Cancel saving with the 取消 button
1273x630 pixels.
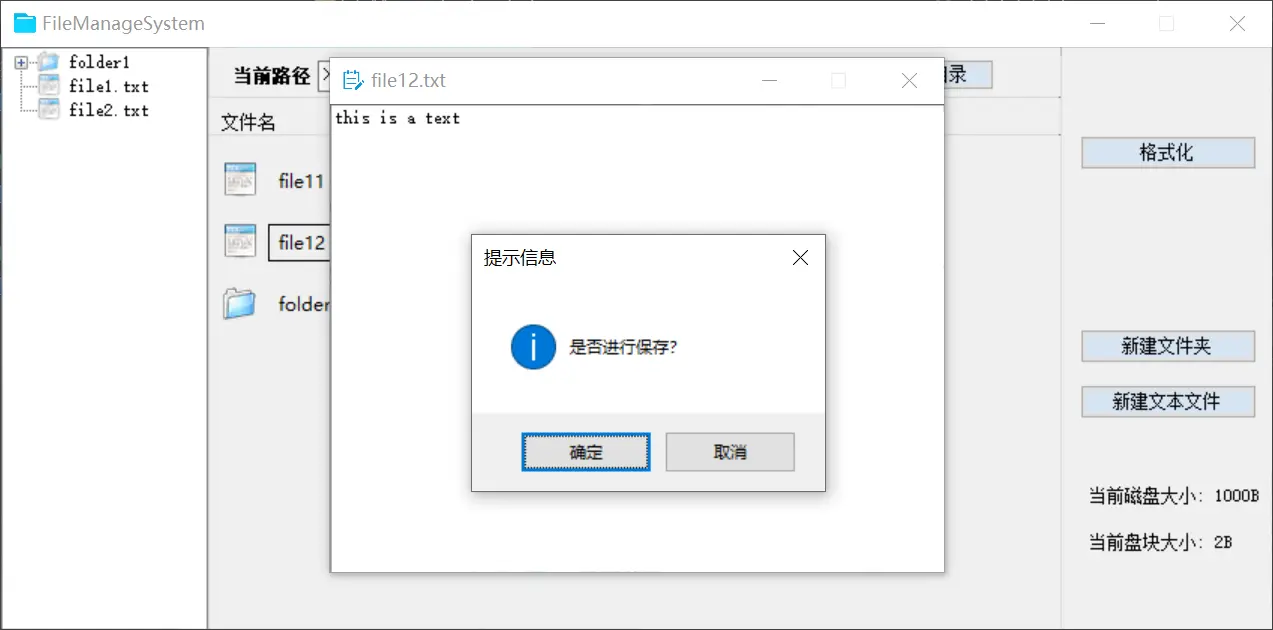pyautogui.click(x=730, y=452)
